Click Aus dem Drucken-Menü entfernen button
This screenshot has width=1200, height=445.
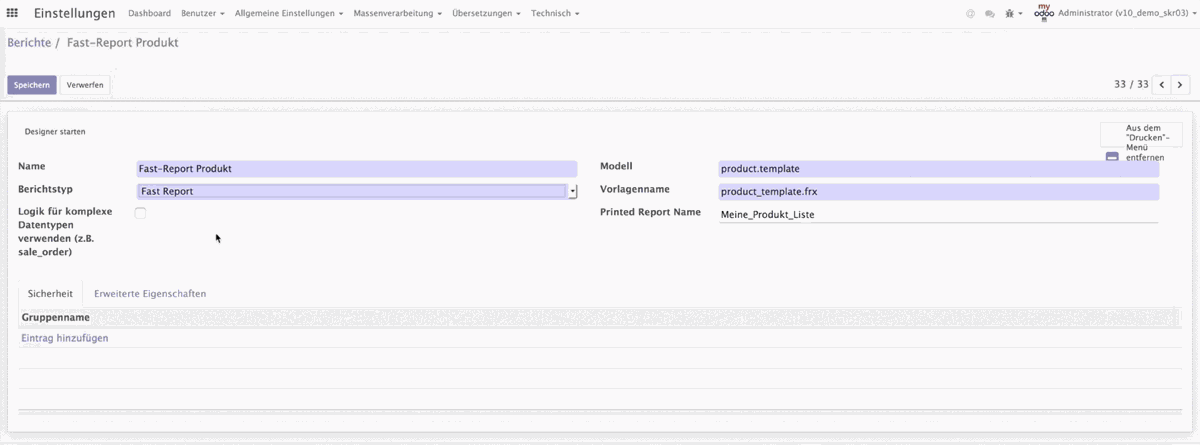1141,143
